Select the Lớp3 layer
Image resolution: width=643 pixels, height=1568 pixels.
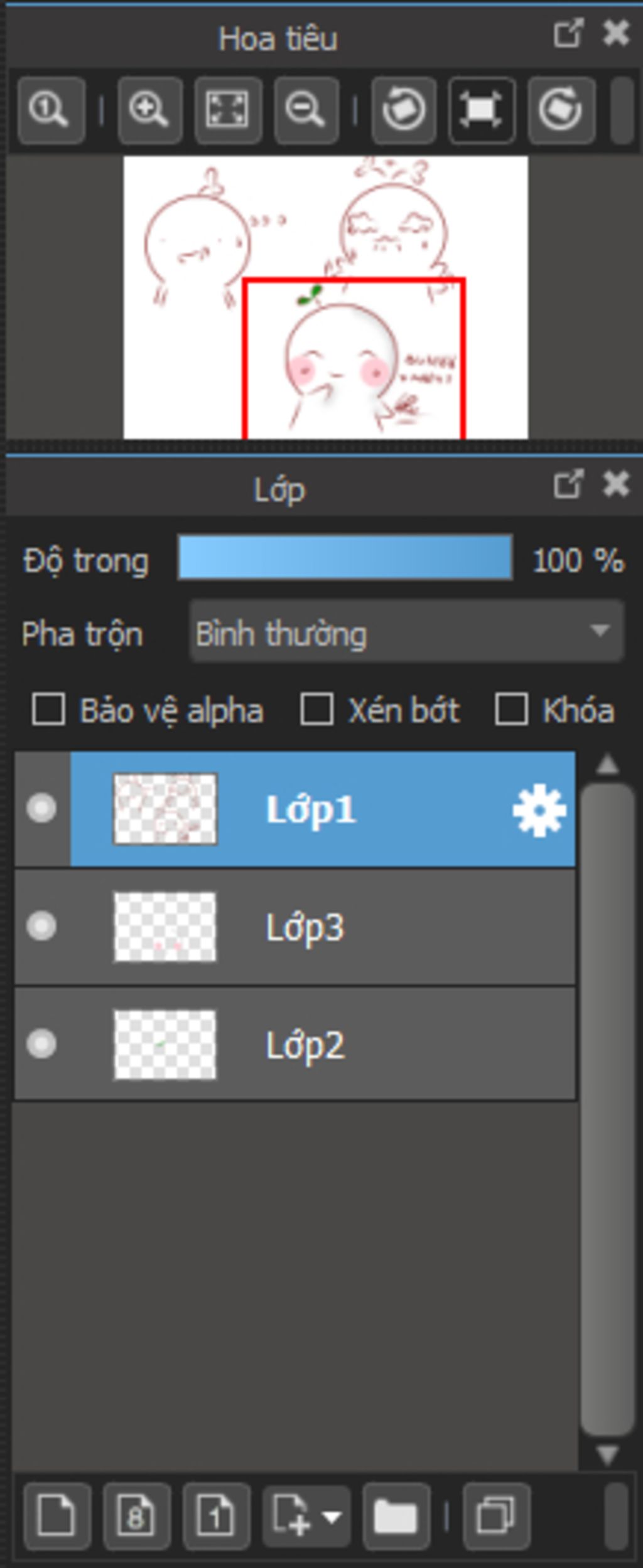tap(377, 926)
